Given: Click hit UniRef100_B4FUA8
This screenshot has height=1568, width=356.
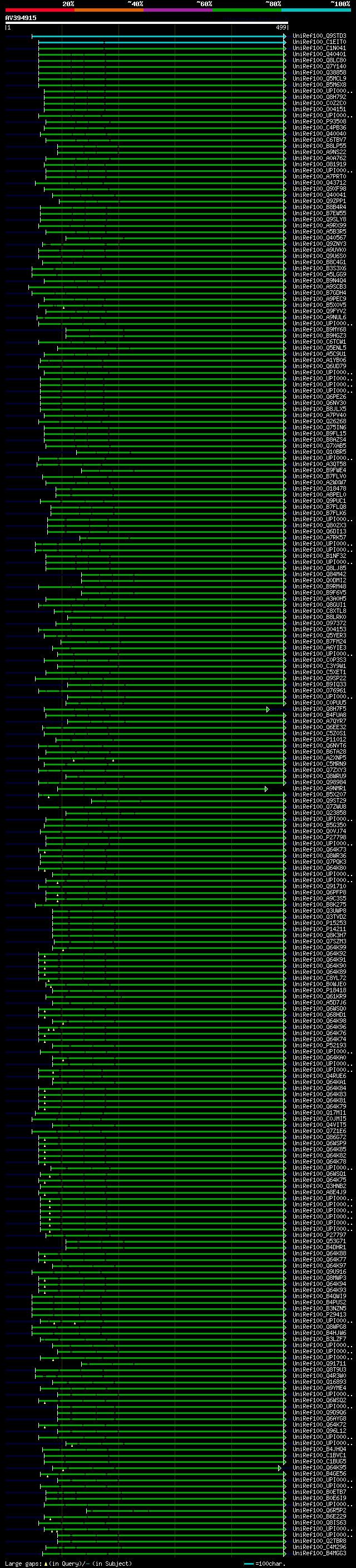Looking at the screenshot, I should 319,715.
